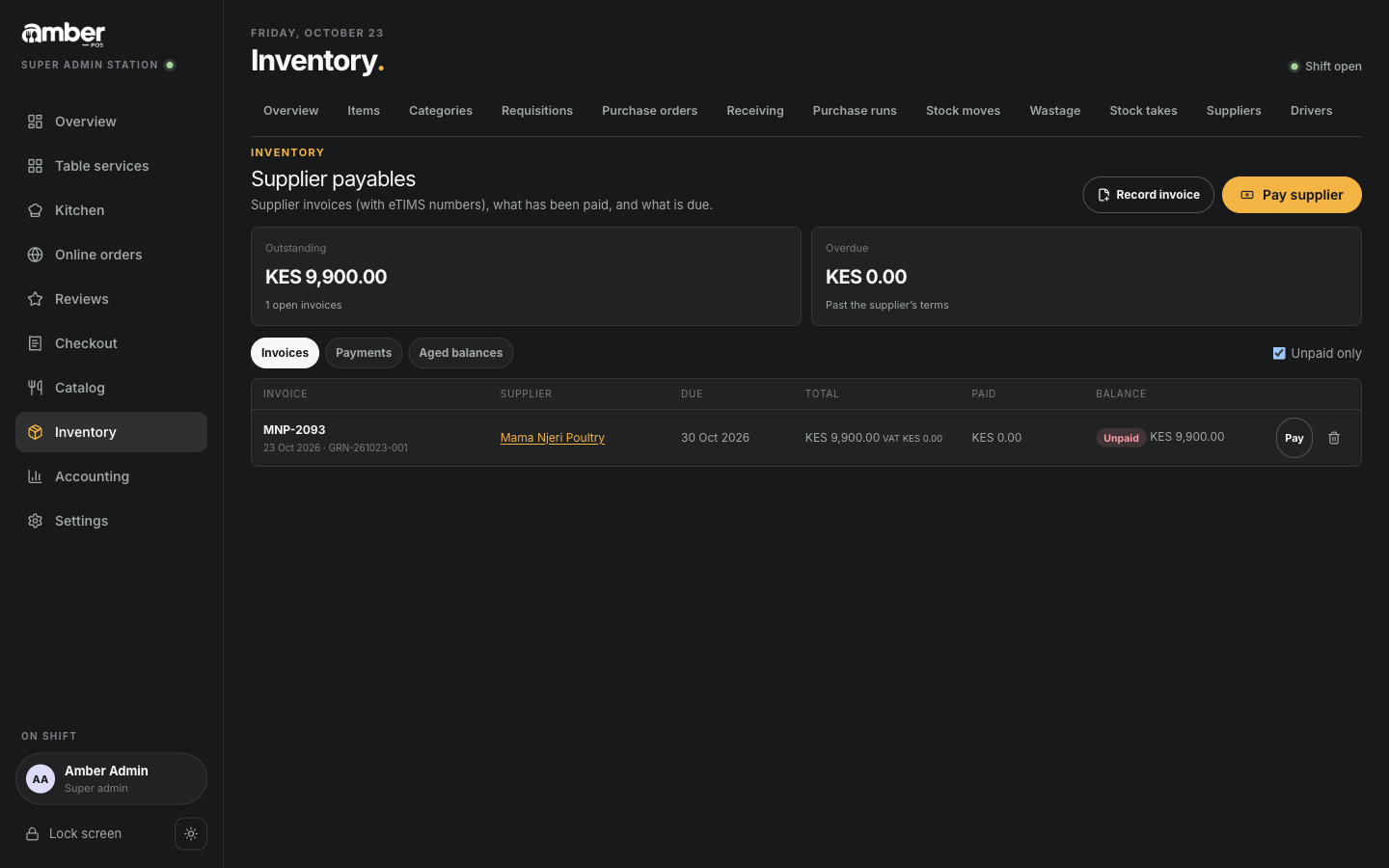This screenshot has height=868, width=1389.
Task: Click the Reviews star icon
Action: 35,299
